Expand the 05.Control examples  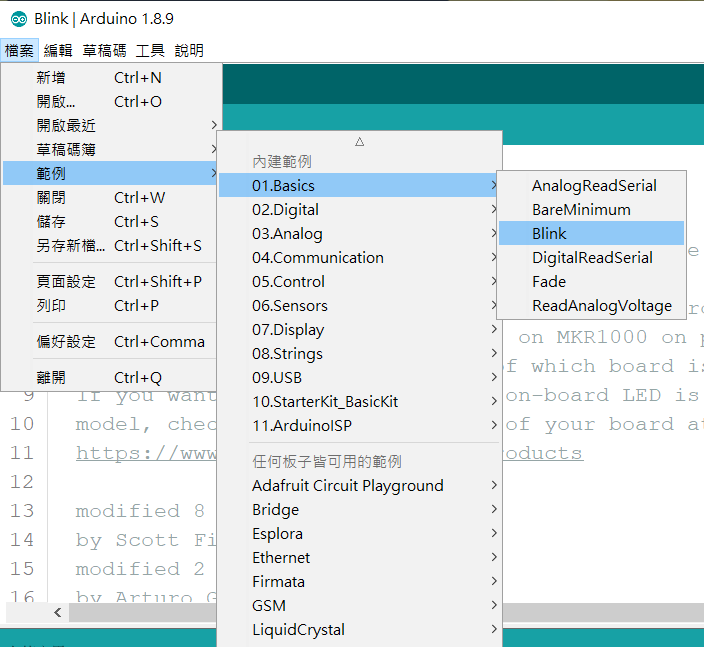[x=359, y=282]
